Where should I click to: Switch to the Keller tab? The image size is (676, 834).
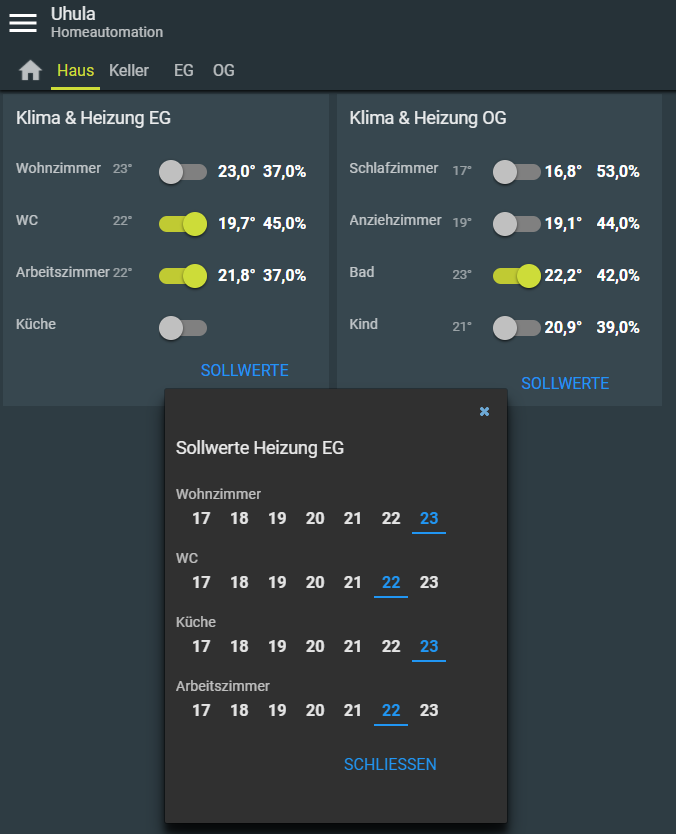click(129, 71)
